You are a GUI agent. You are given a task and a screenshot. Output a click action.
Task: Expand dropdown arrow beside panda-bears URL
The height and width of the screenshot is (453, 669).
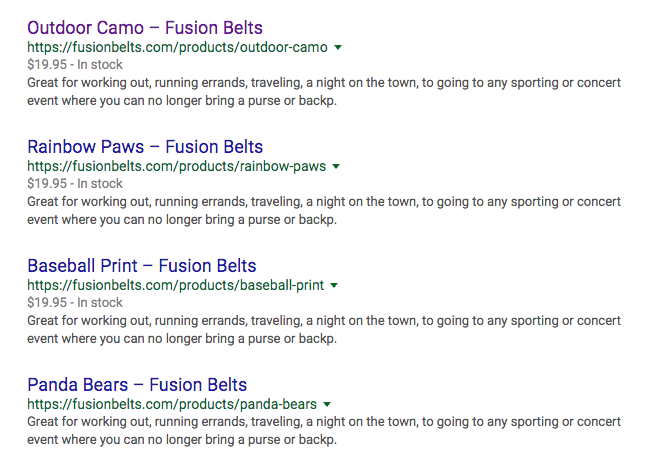coord(327,404)
